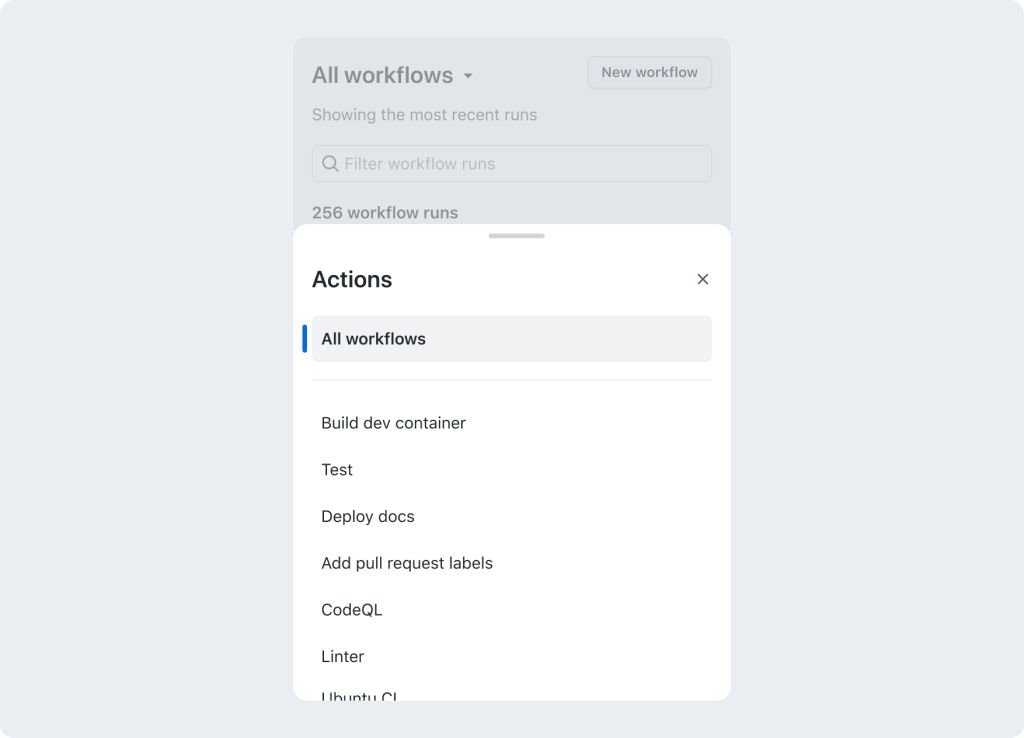
Task: Choose the Linter workflow
Action: point(342,657)
